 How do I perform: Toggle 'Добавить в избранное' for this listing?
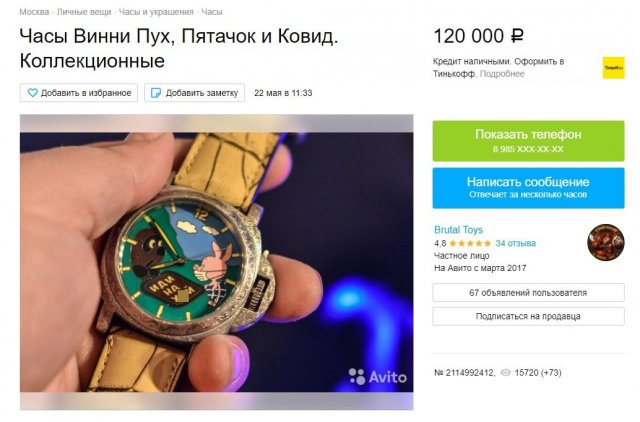pyautogui.click(x=79, y=93)
